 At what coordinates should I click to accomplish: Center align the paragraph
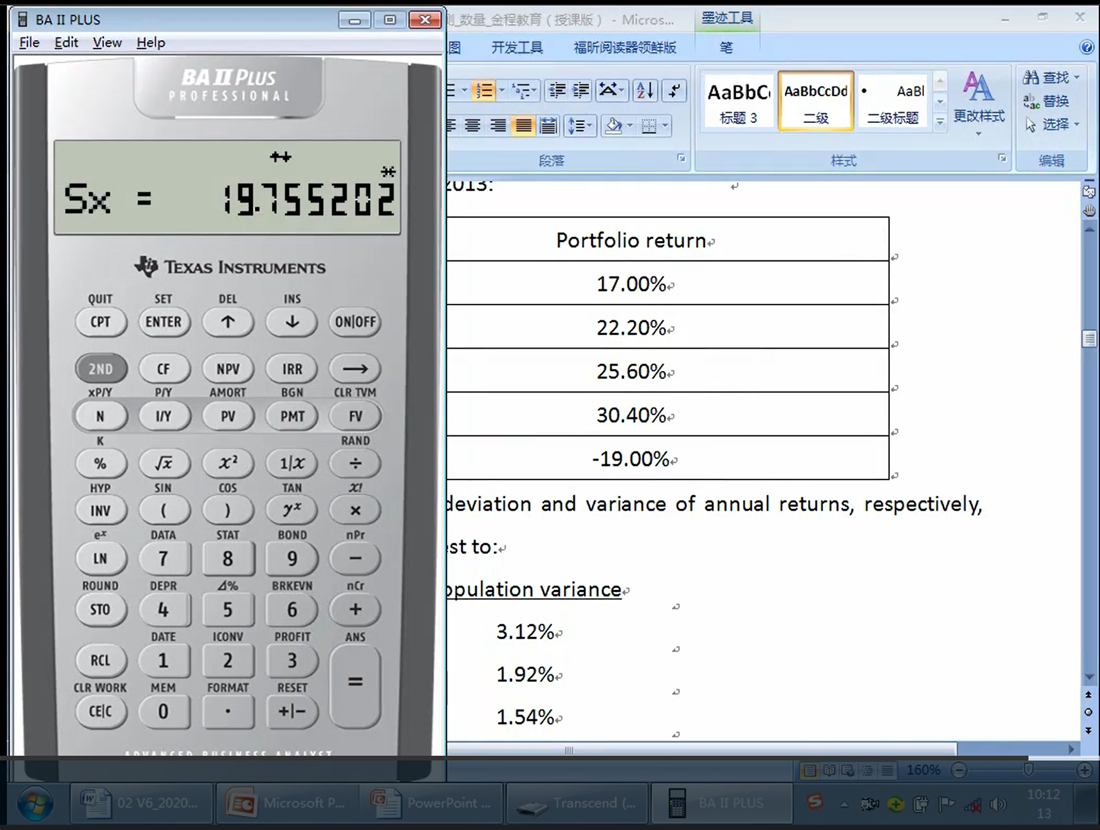(x=474, y=126)
